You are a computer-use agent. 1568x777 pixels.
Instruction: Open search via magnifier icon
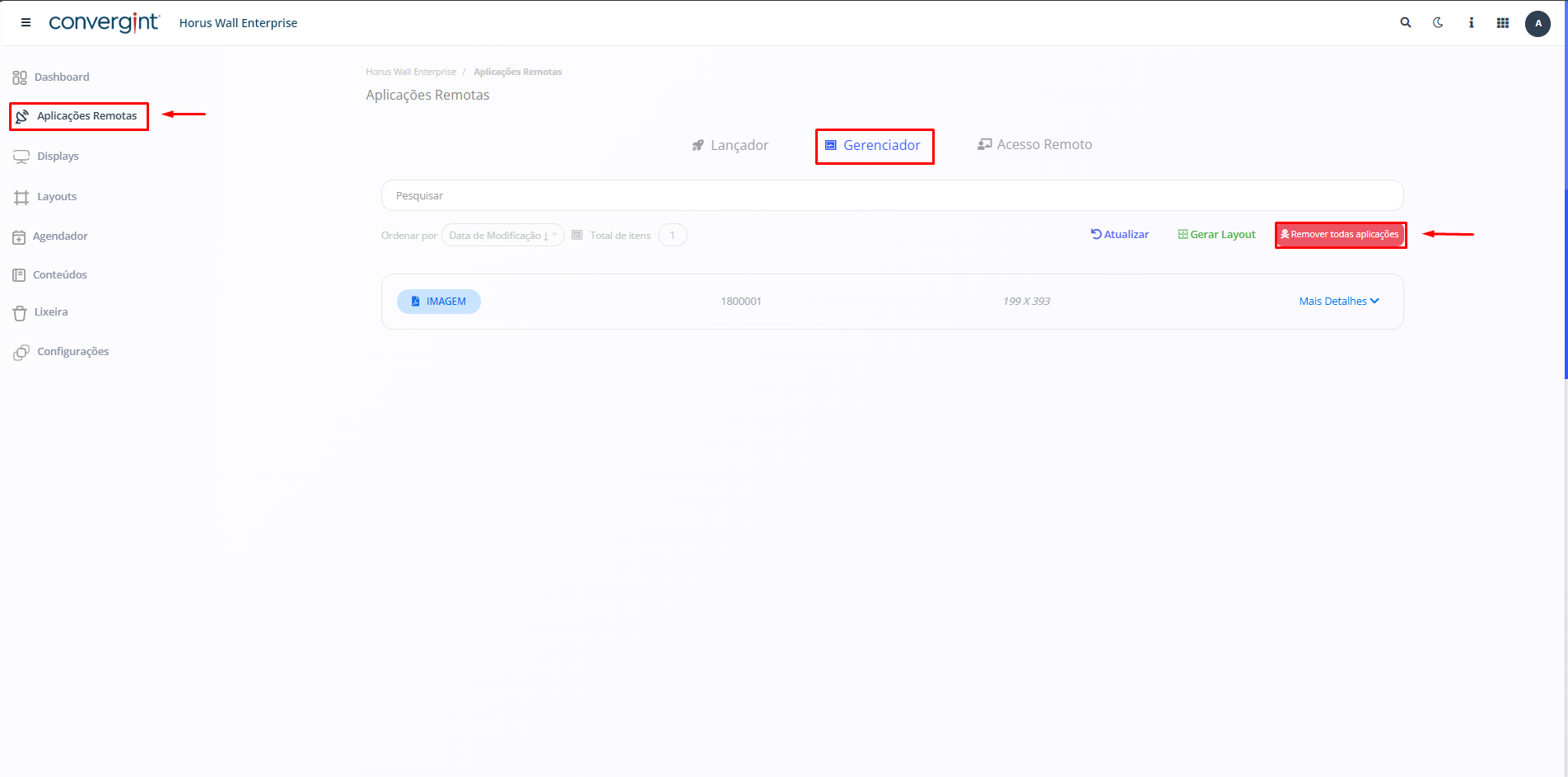pyautogui.click(x=1406, y=23)
